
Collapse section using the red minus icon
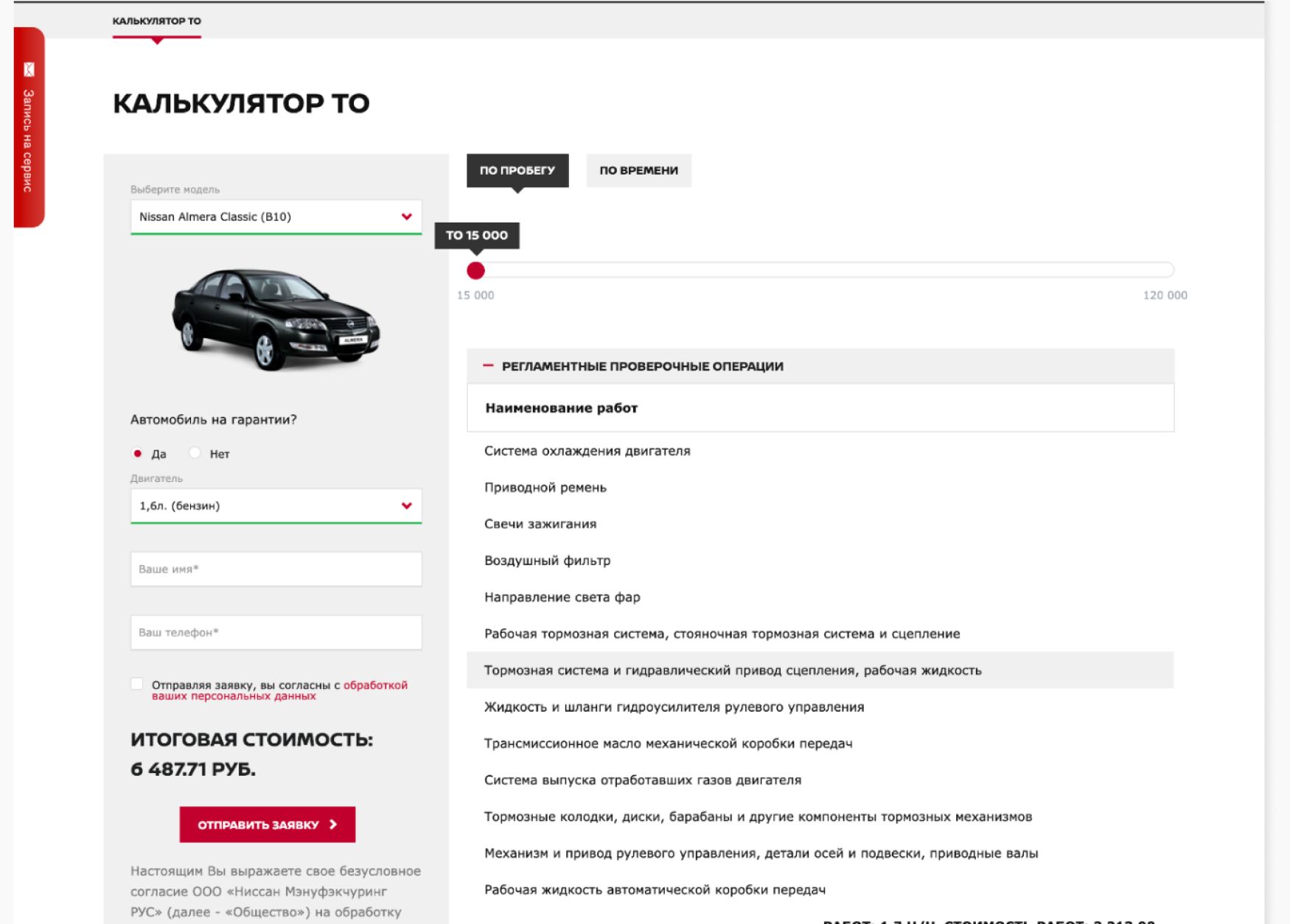(487, 365)
